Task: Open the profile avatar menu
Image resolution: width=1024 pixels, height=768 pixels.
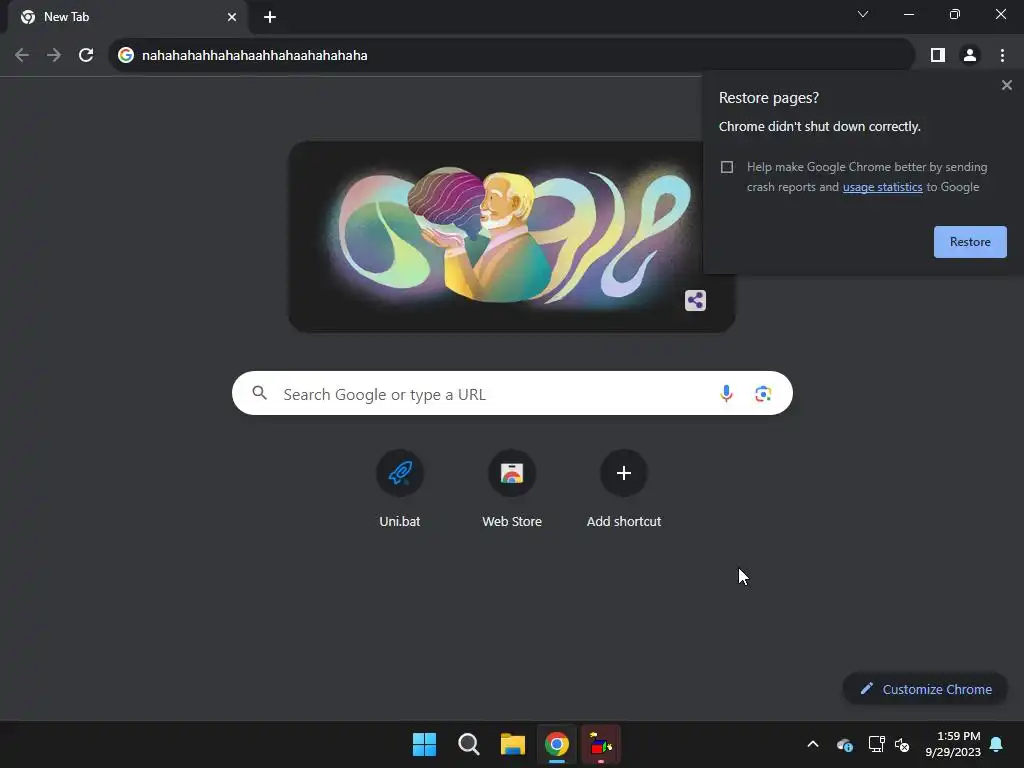Action: [x=970, y=56]
